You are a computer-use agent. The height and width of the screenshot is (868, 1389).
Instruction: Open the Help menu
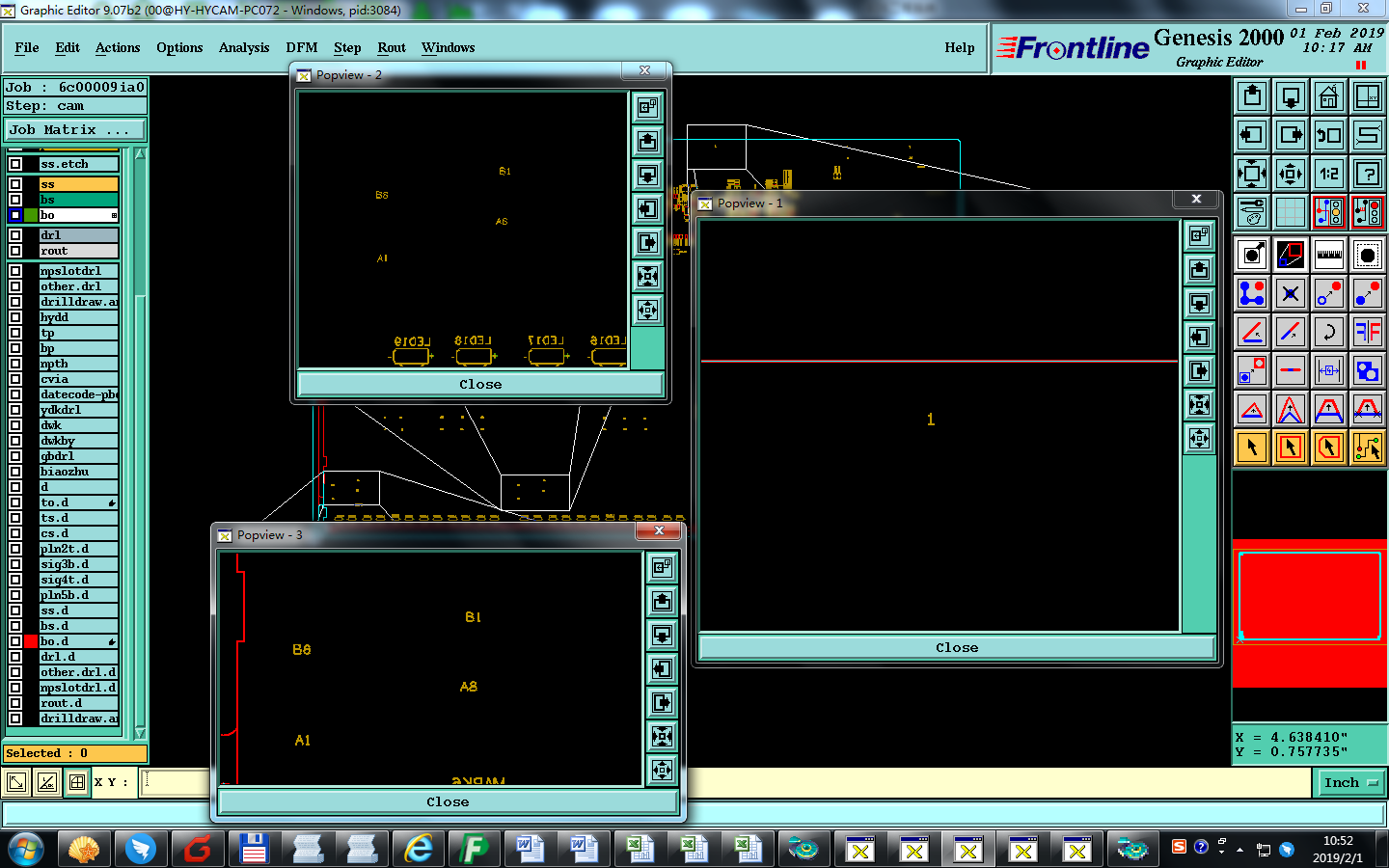(960, 47)
